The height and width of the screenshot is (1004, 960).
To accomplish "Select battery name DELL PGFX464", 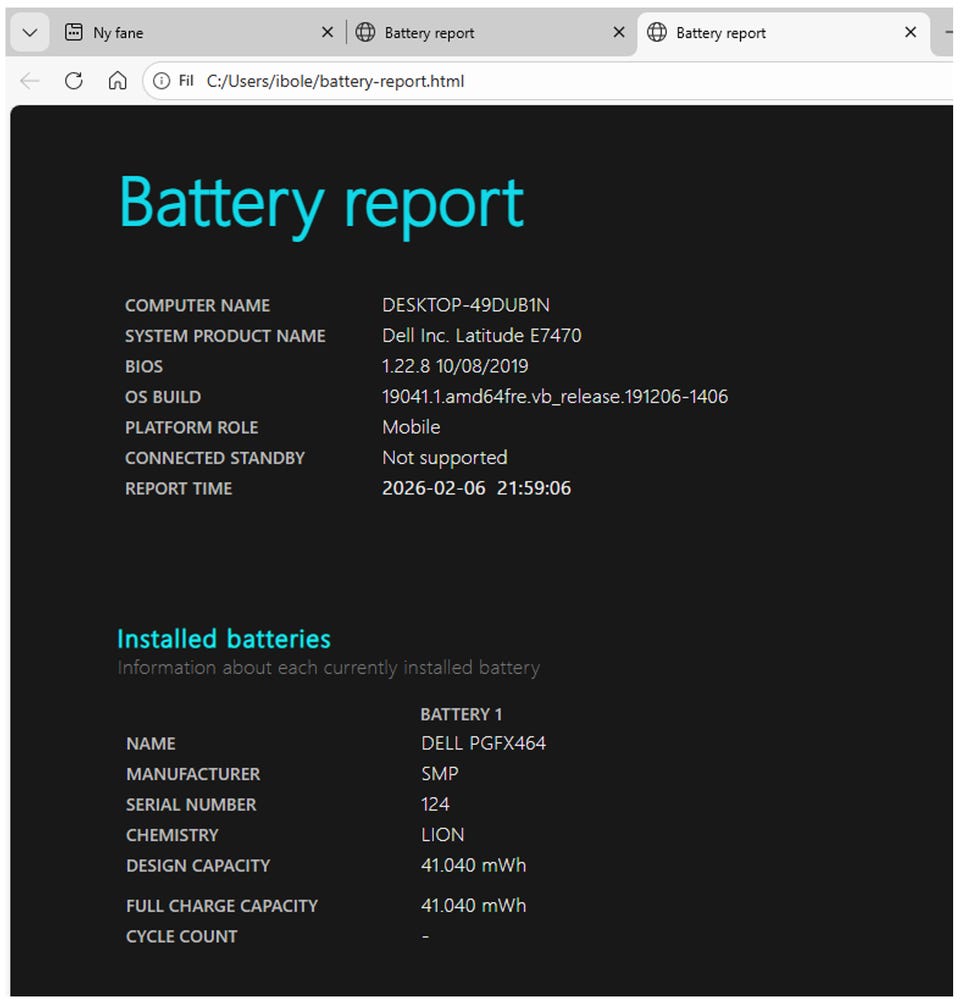I will tap(483, 743).
